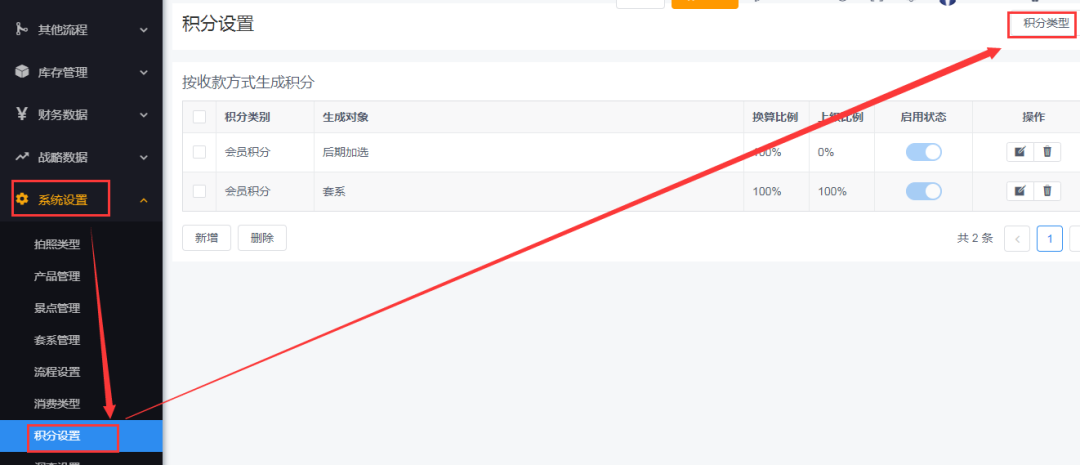Expand the 财务数据 menu chevron
1080x465 pixels.
pyautogui.click(x=143, y=115)
